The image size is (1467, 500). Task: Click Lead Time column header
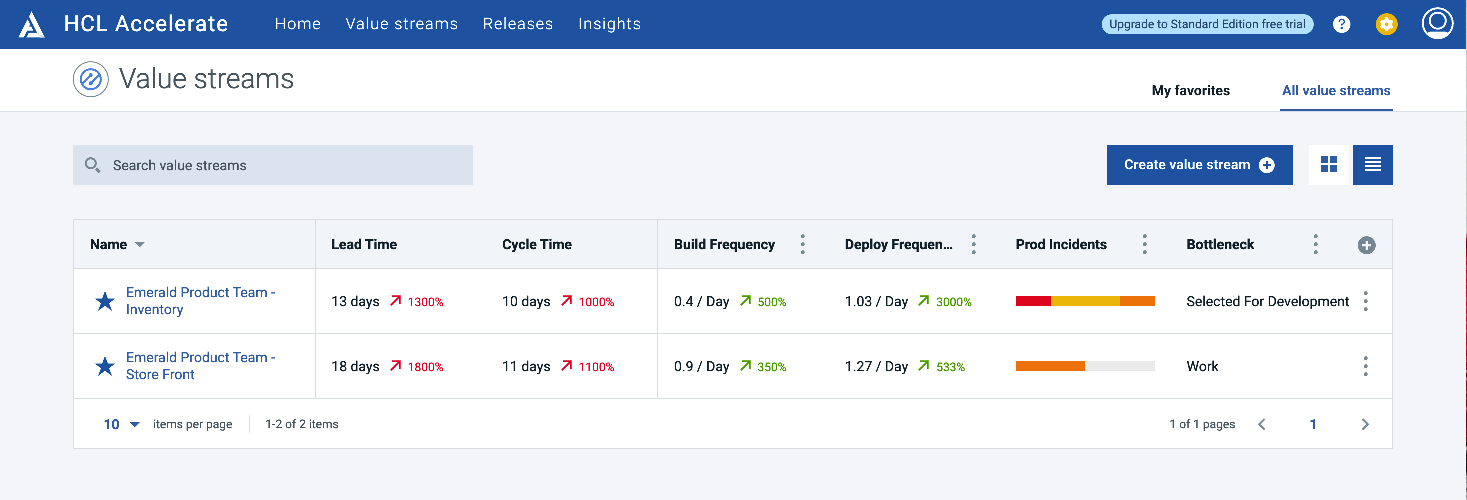364,244
